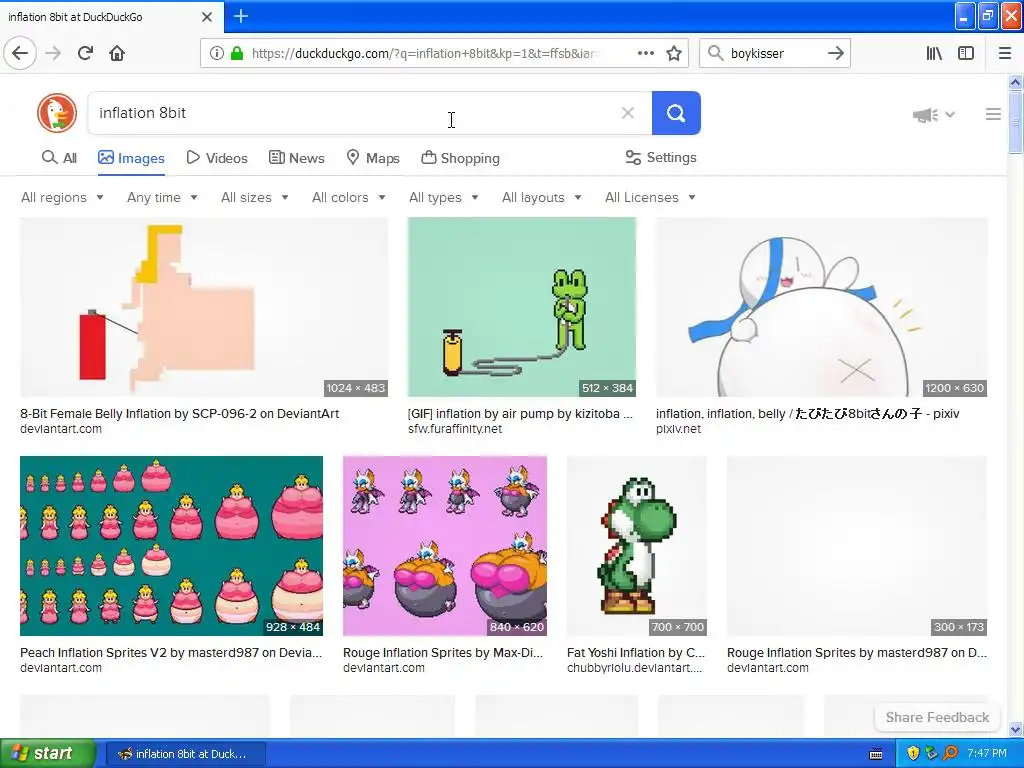Expand the All Licenses filter
Viewport: 1024px width, 768px height.
tap(650, 197)
